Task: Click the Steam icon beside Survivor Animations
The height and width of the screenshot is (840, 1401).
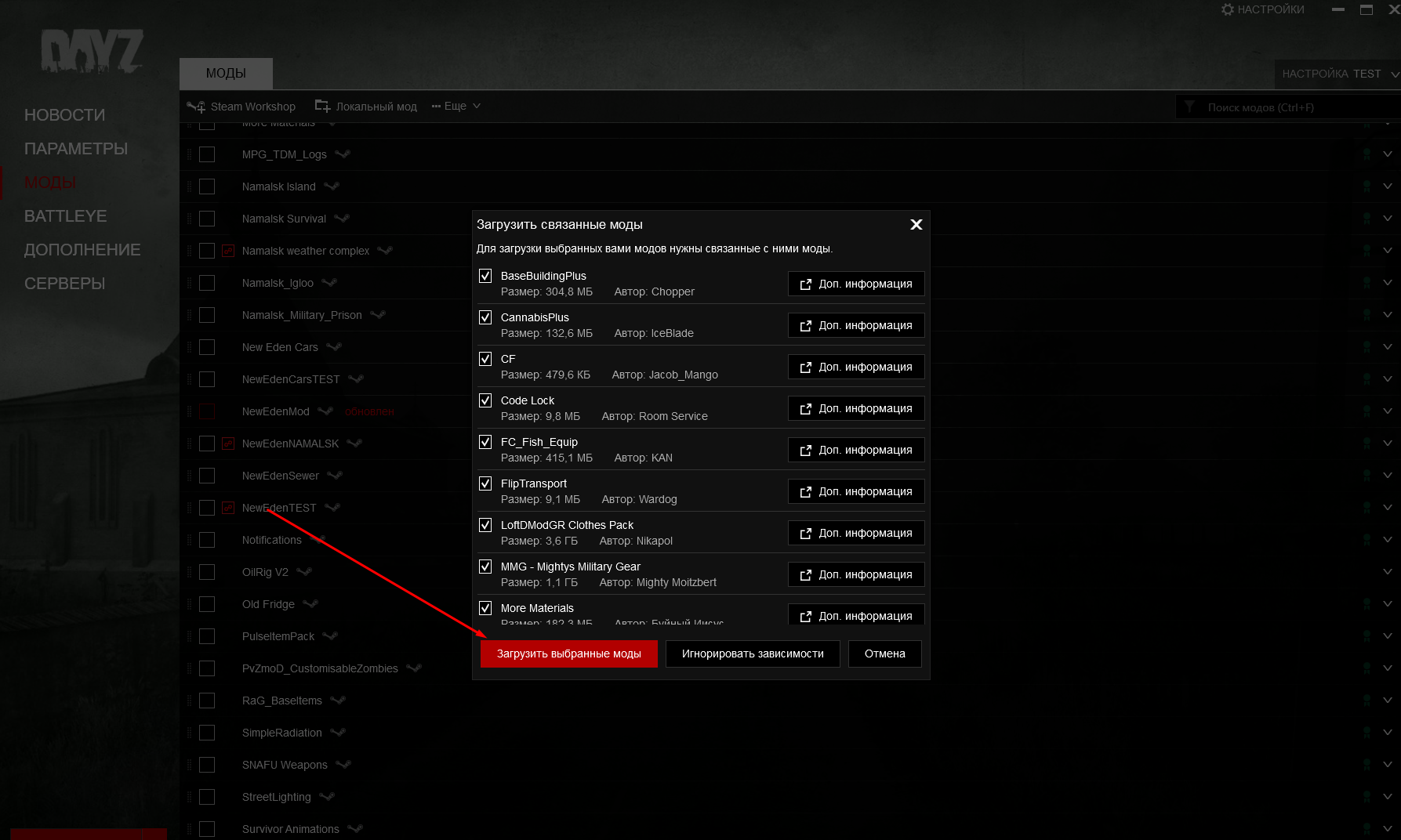Action: coord(355,829)
